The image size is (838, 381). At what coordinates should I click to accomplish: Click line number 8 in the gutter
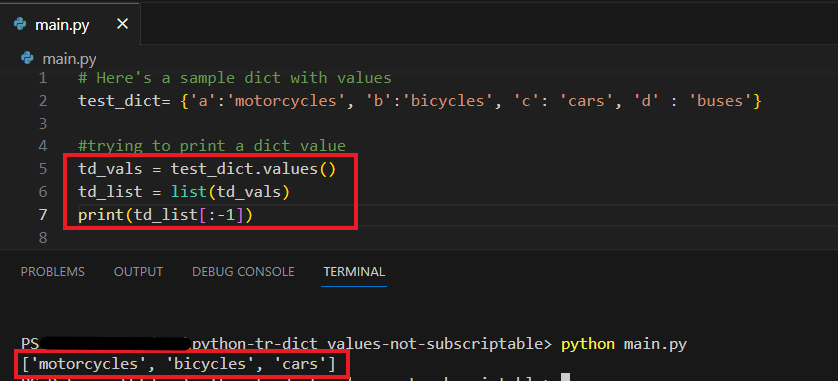click(43, 237)
